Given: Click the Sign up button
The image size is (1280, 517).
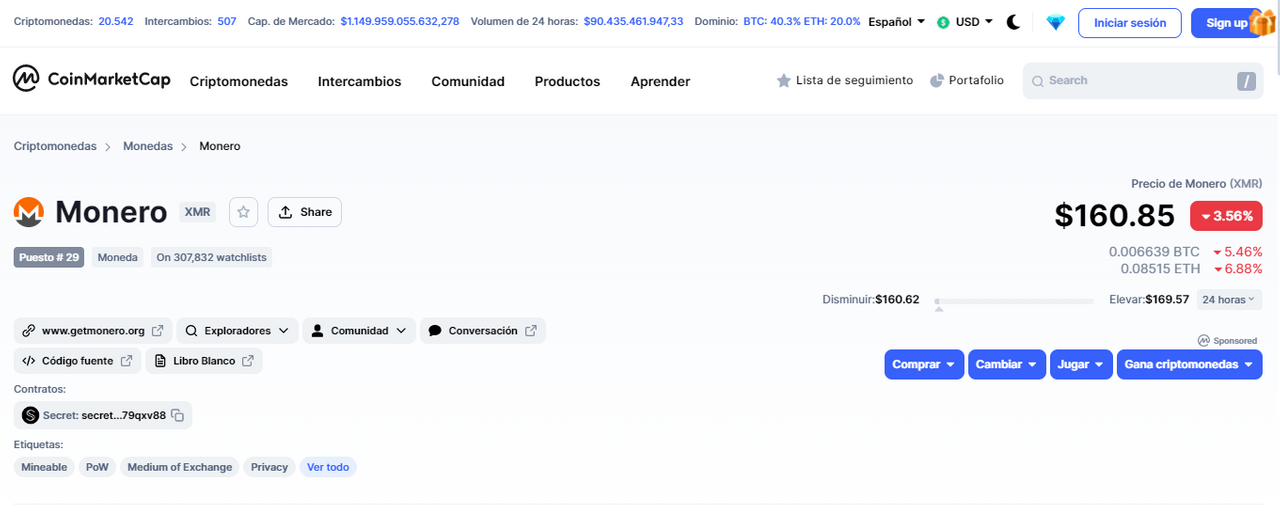Looking at the screenshot, I should 1226,23.
